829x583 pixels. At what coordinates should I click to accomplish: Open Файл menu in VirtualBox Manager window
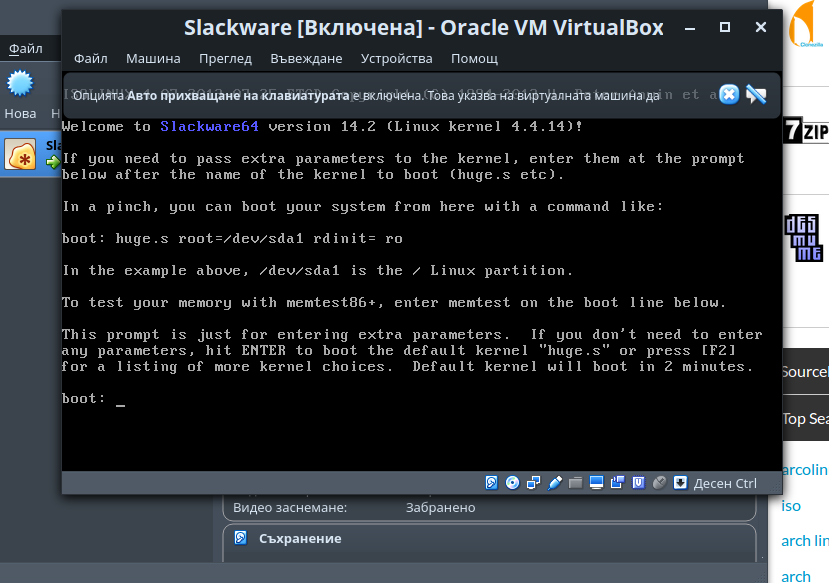pos(25,49)
